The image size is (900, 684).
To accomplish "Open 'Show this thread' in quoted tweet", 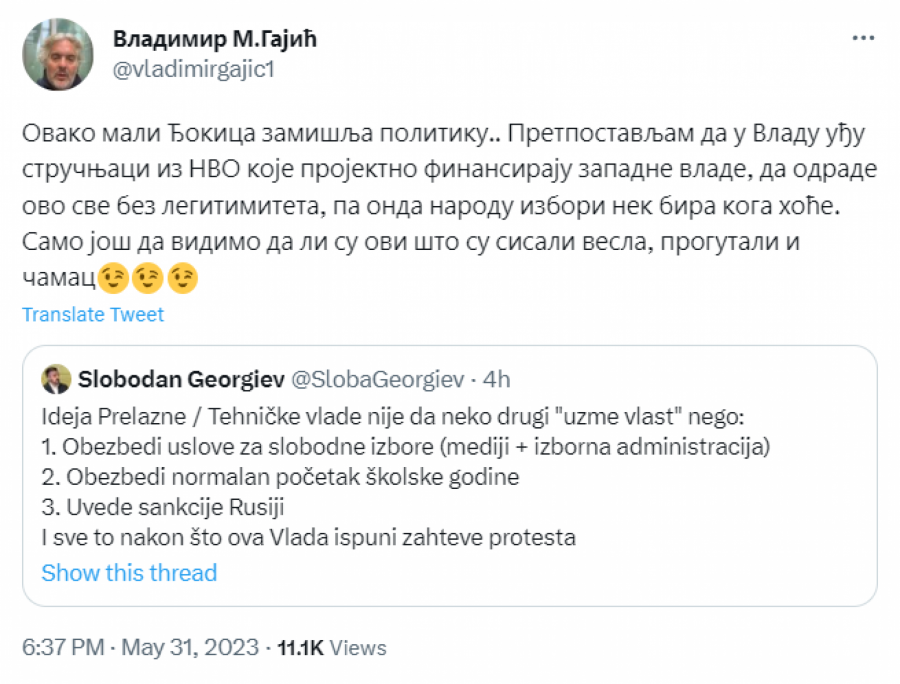I will click(127, 572).
